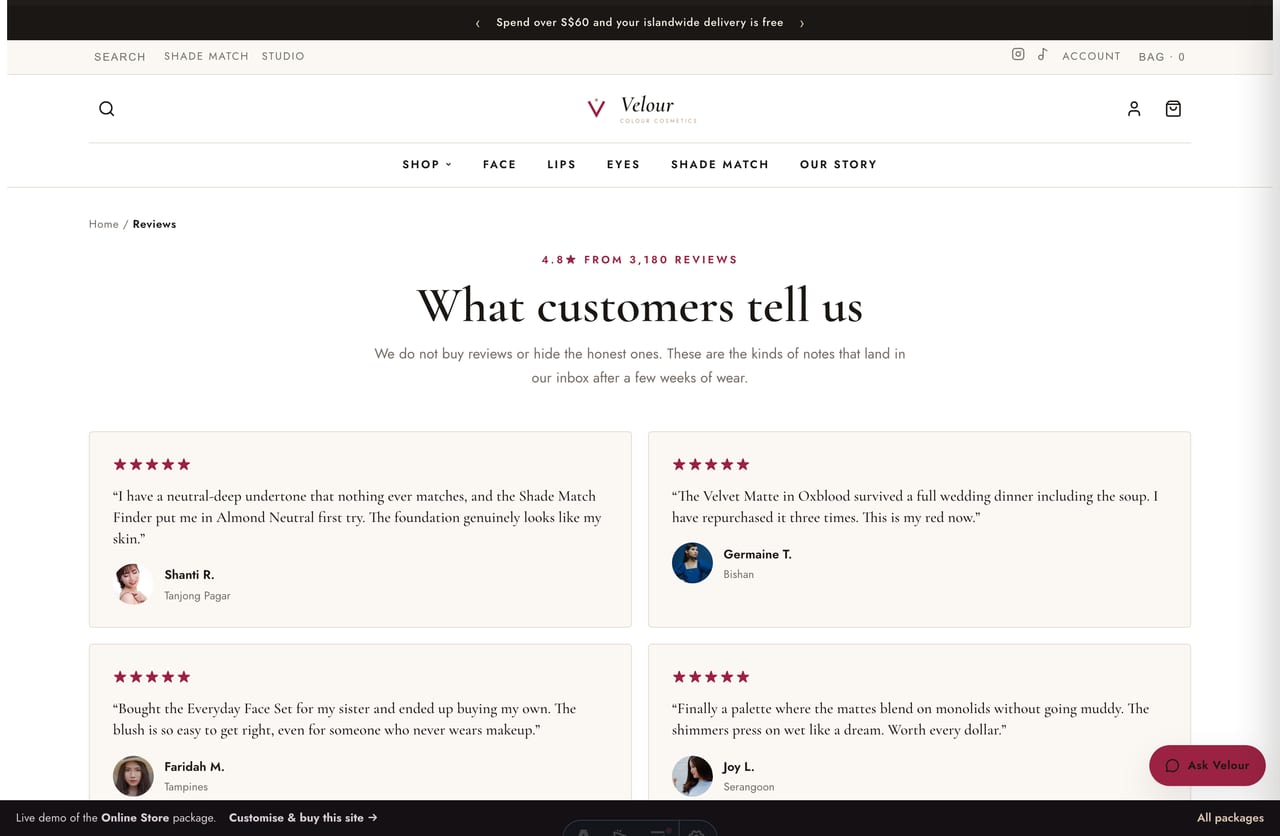This screenshot has width=1280, height=836.
Task: Open the All packages link
Action: coord(1230,817)
